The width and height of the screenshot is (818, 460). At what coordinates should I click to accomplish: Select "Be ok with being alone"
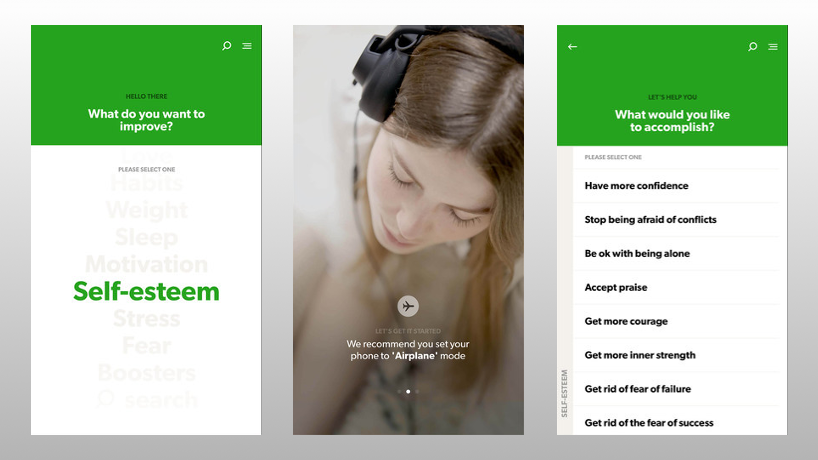coord(637,254)
